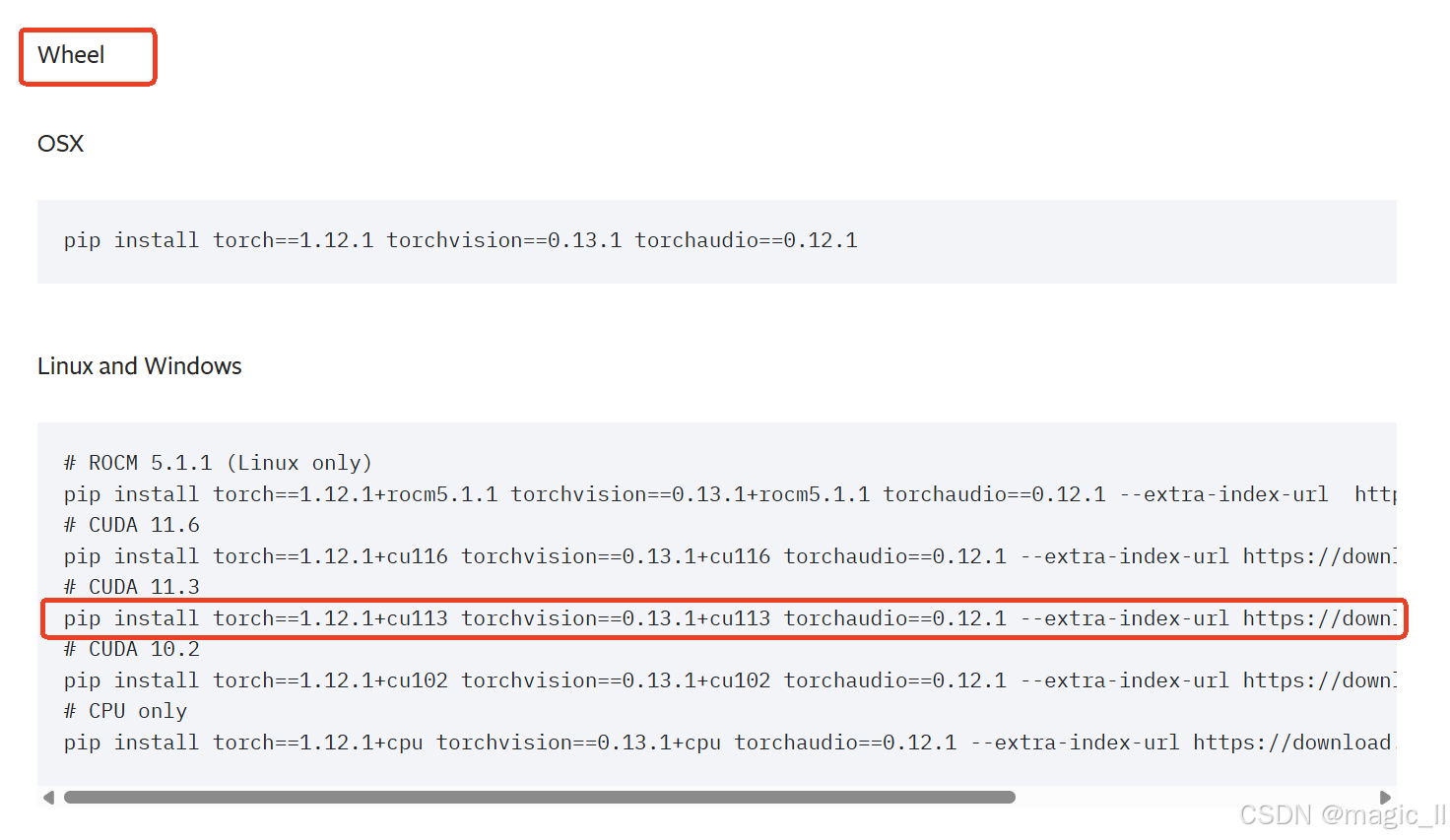Viewport: 1450px width, 840px height.
Task: Click the OSX heading
Action: (x=60, y=144)
